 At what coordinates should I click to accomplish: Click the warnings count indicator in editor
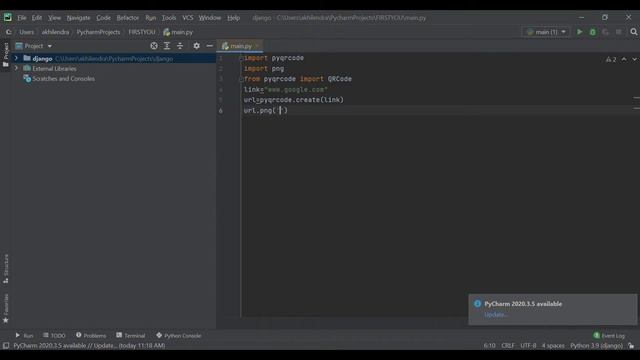(x=611, y=60)
